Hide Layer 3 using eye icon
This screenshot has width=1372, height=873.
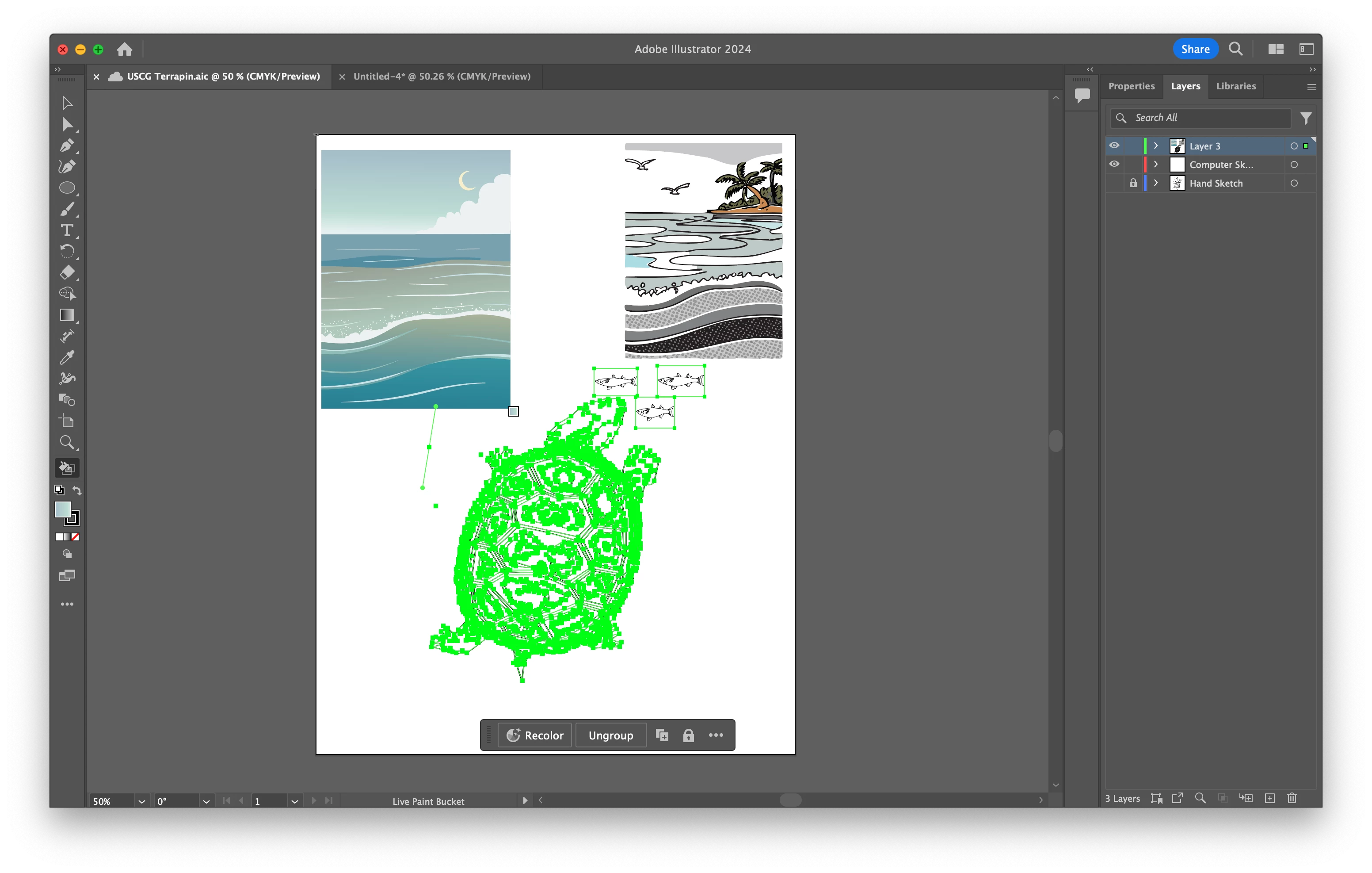point(1114,146)
